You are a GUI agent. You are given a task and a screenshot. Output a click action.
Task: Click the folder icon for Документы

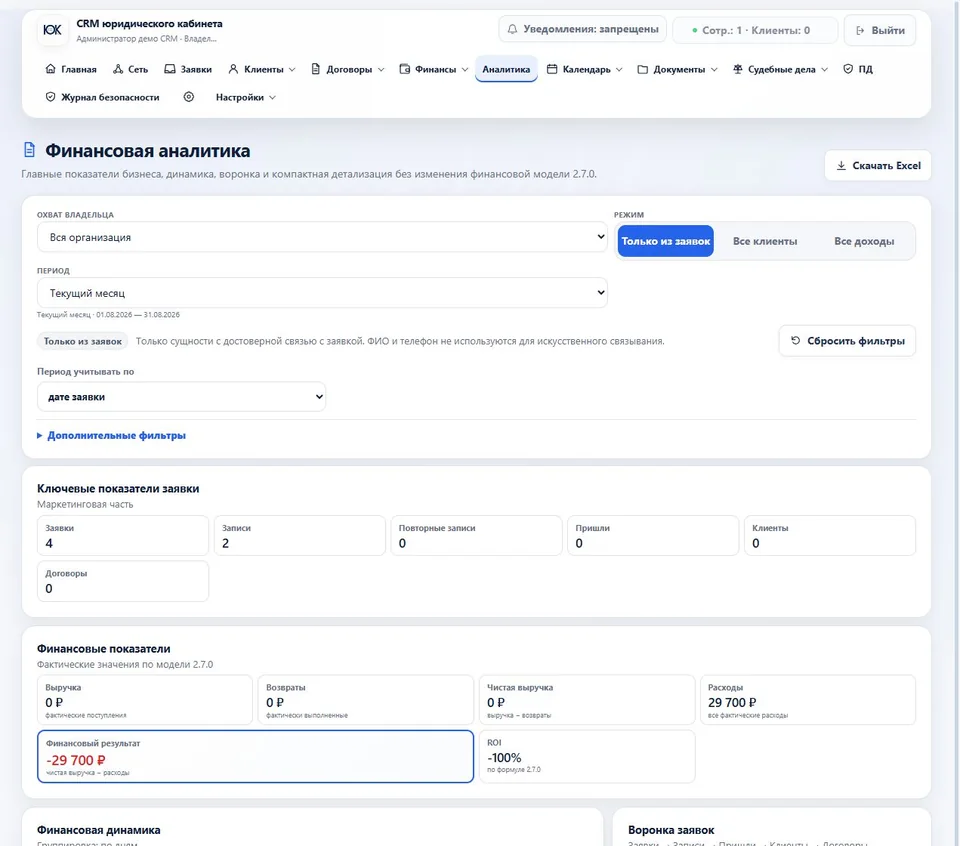coord(642,69)
